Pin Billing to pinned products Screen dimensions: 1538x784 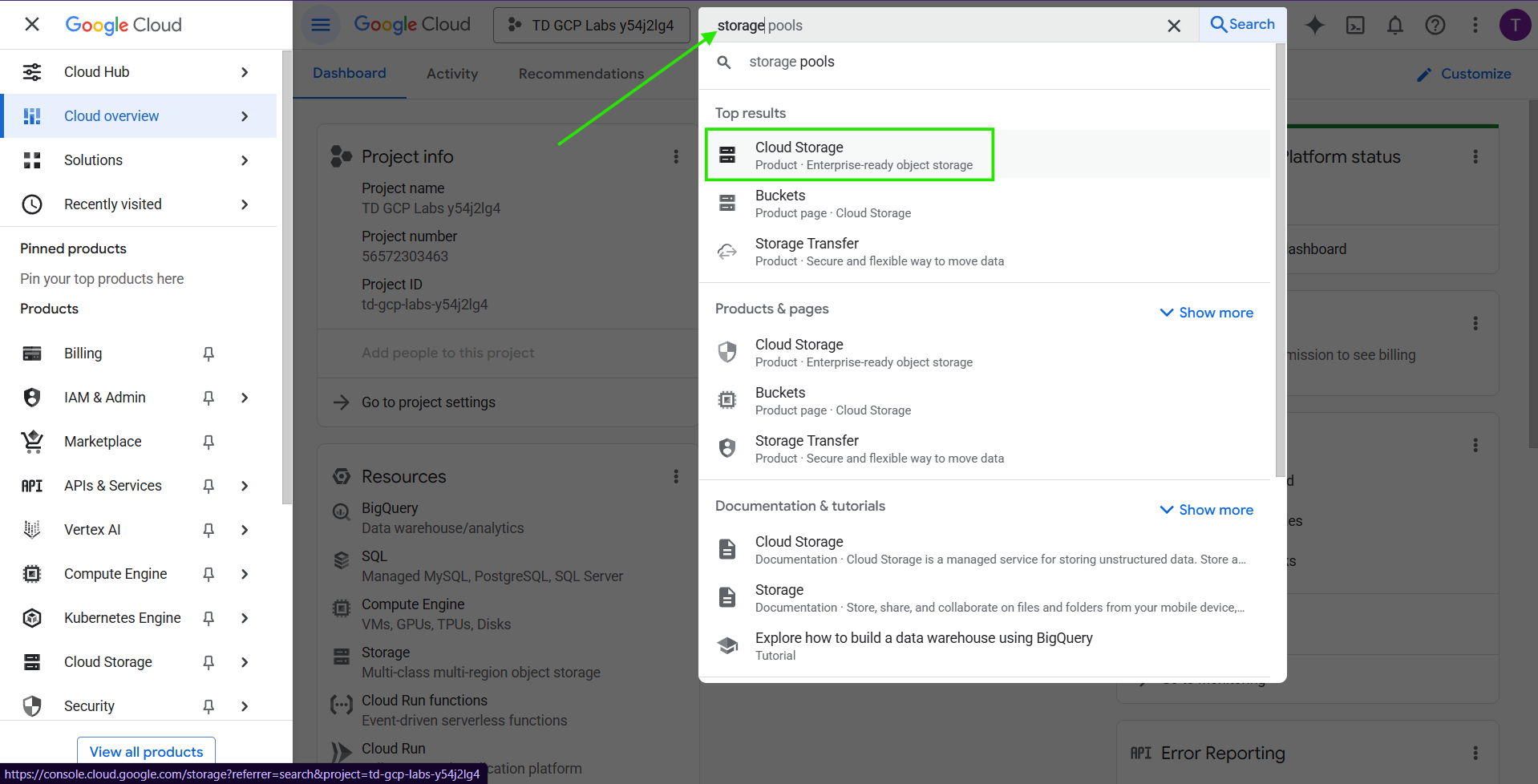click(208, 354)
